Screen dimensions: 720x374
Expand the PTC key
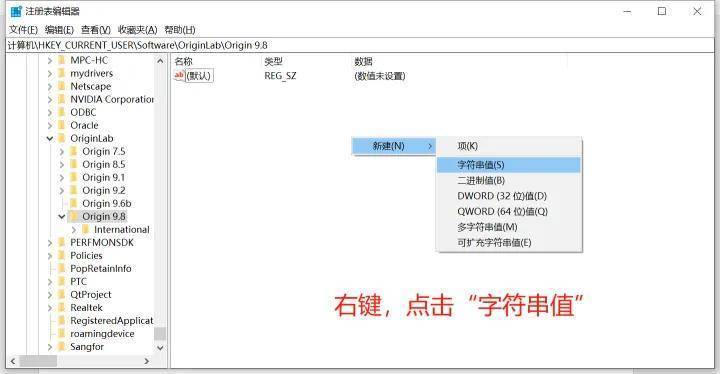50,282
